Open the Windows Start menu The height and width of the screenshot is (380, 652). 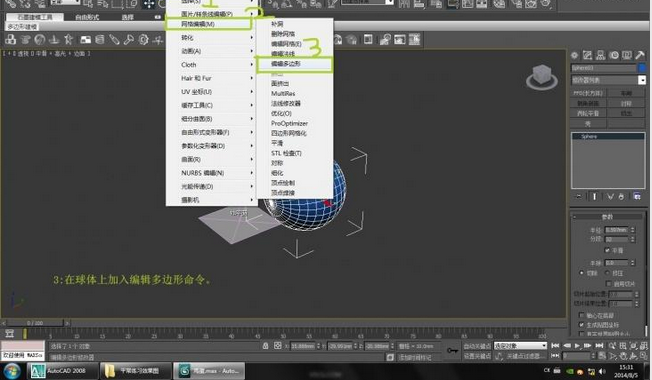click(12, 370)
